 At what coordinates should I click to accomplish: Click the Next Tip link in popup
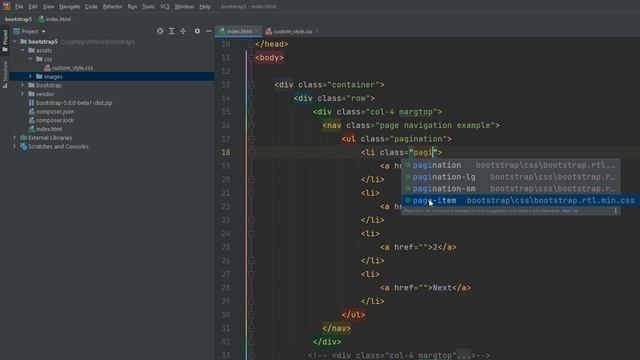(569, 211)
